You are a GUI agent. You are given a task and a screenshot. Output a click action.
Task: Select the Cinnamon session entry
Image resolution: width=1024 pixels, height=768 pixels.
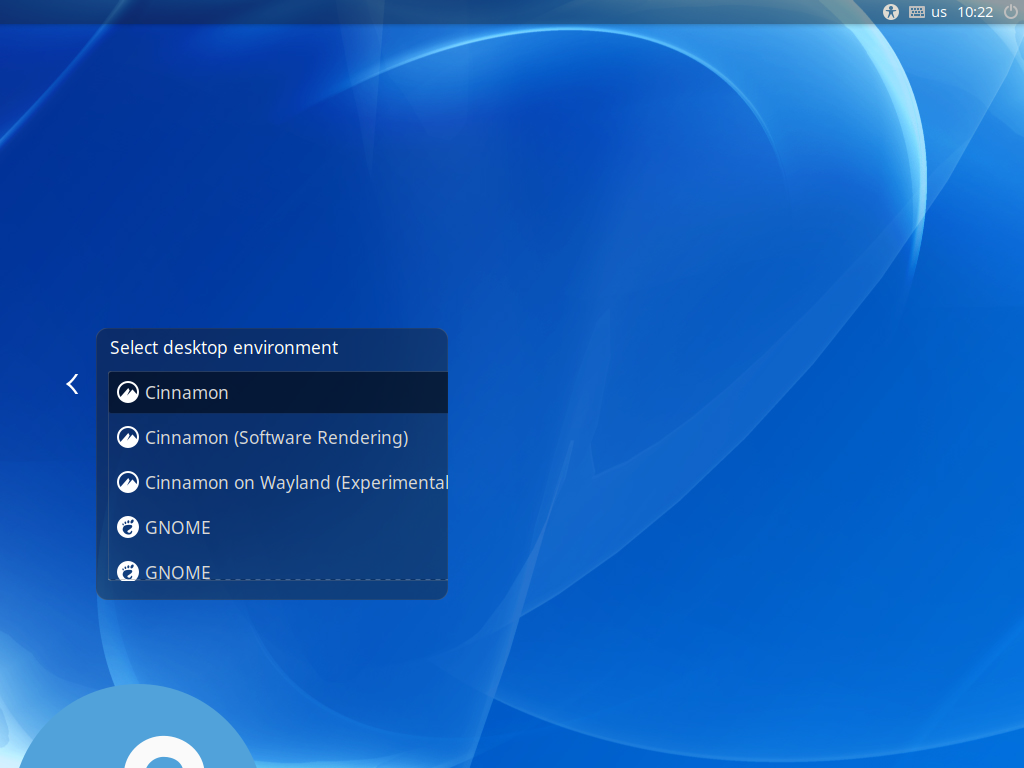click(x=278, y=392)
